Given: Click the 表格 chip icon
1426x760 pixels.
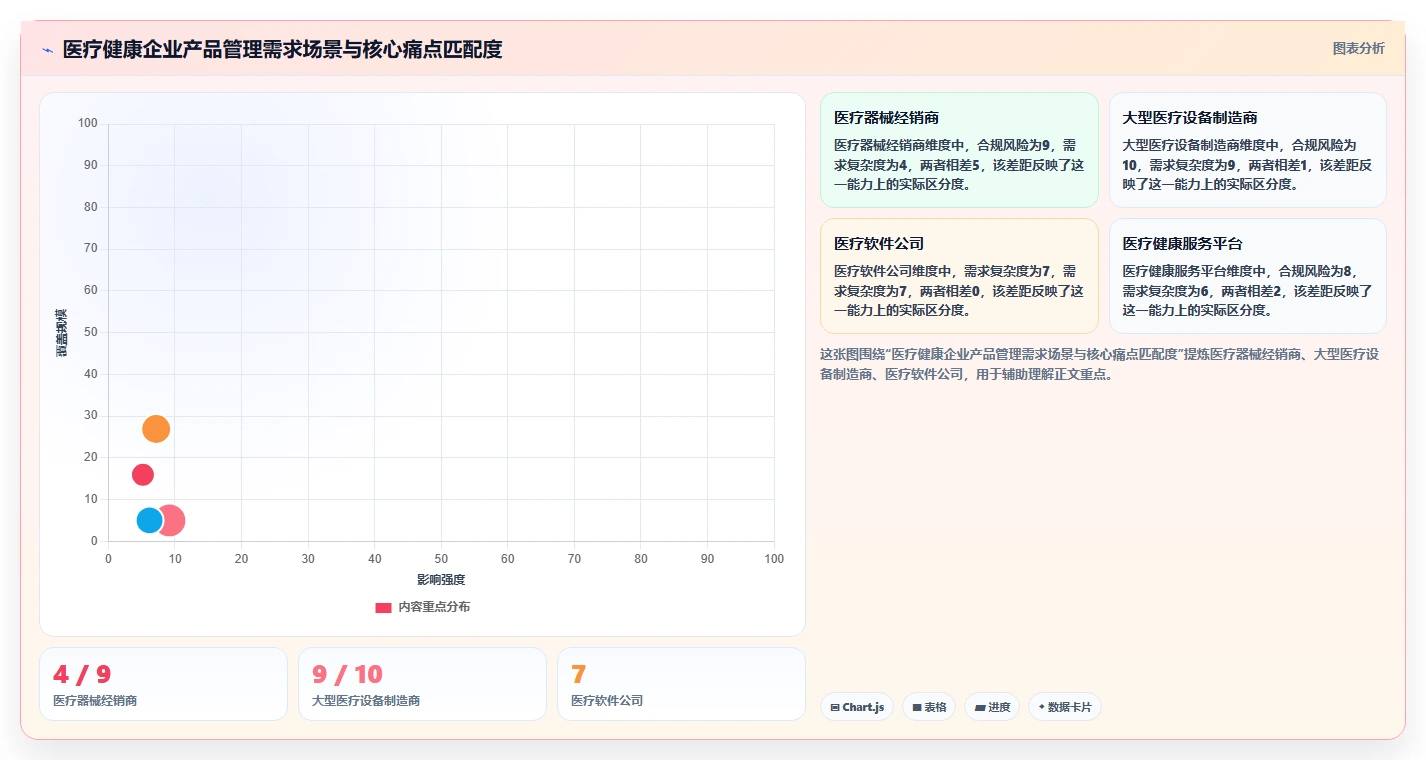Looking at the screenshot, I should click(917, 707).
